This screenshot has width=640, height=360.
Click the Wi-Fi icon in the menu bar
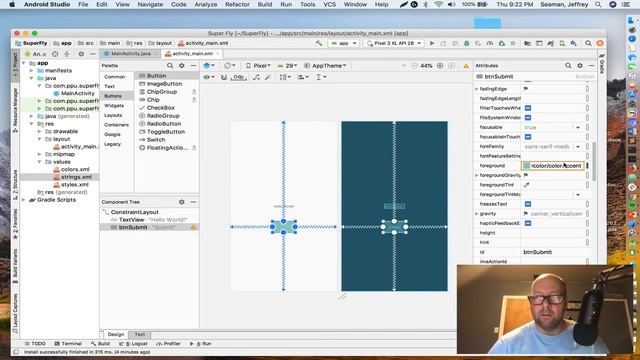(439, 4)
